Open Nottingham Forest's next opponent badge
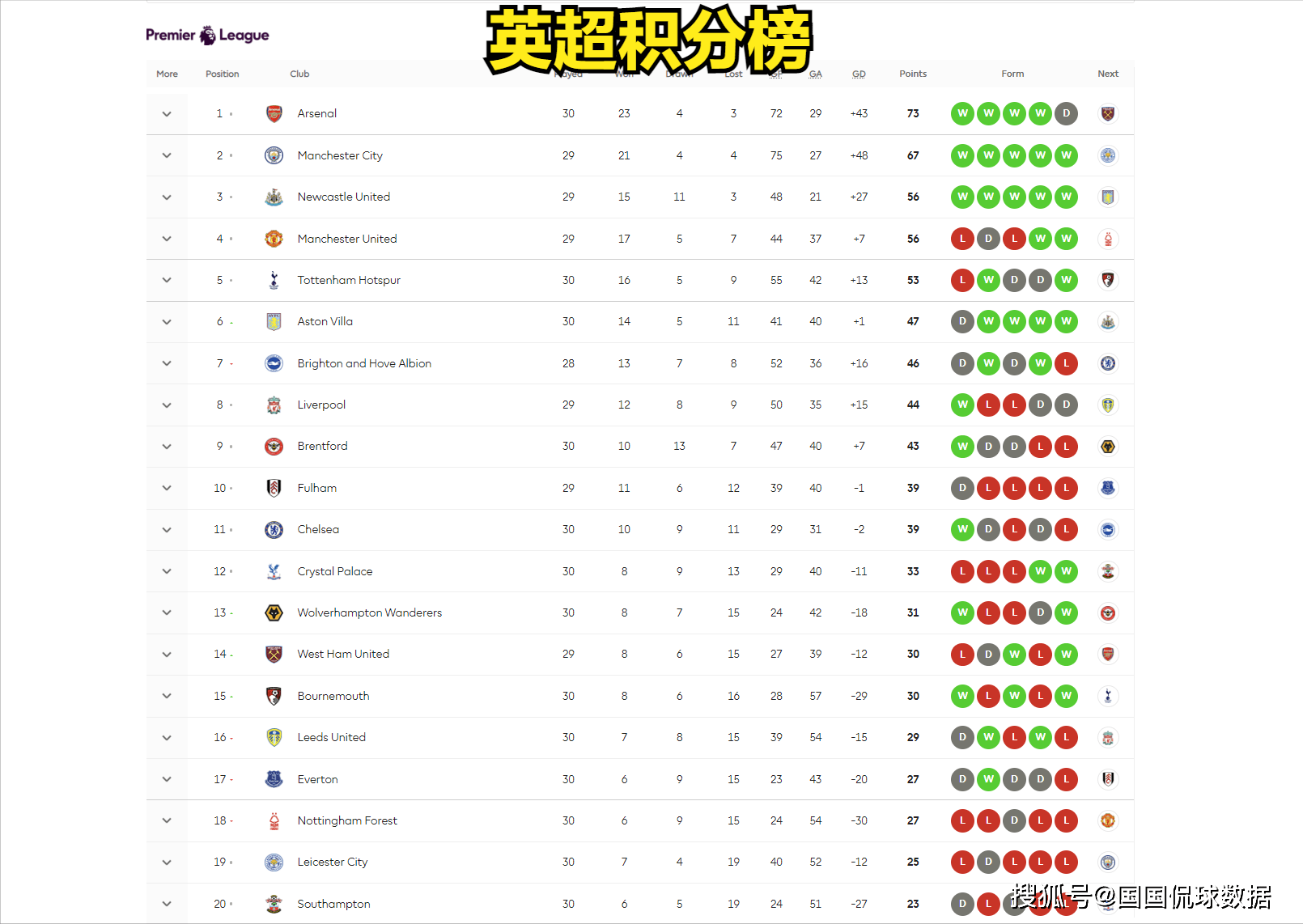Image resolution: width=1303 pixels, height=924 pixels. 1108,820
